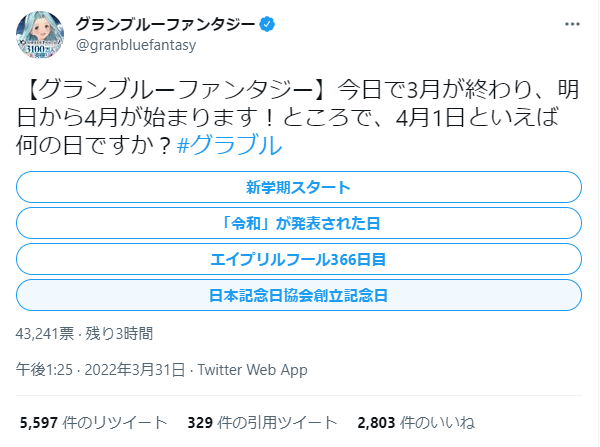Select the 「令和」が発表された日 poll option

[x=299, y=223]
